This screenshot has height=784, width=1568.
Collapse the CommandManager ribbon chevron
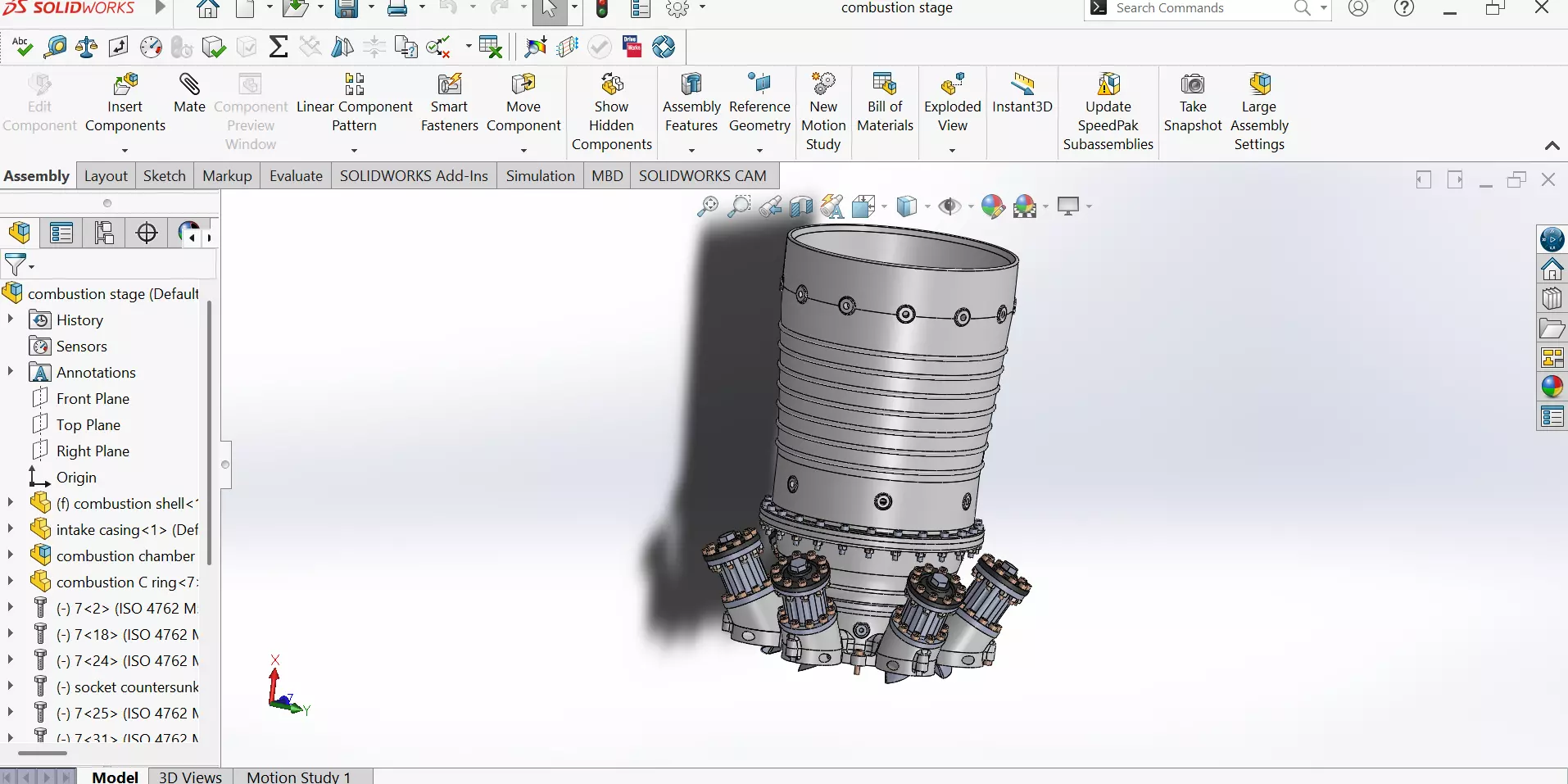(1552, 146)
